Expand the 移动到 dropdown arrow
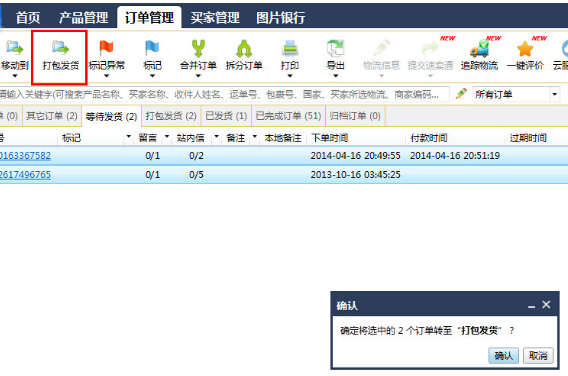Image resolution: width=568 pixels, height=376 pixels. (x=14, y=76)
